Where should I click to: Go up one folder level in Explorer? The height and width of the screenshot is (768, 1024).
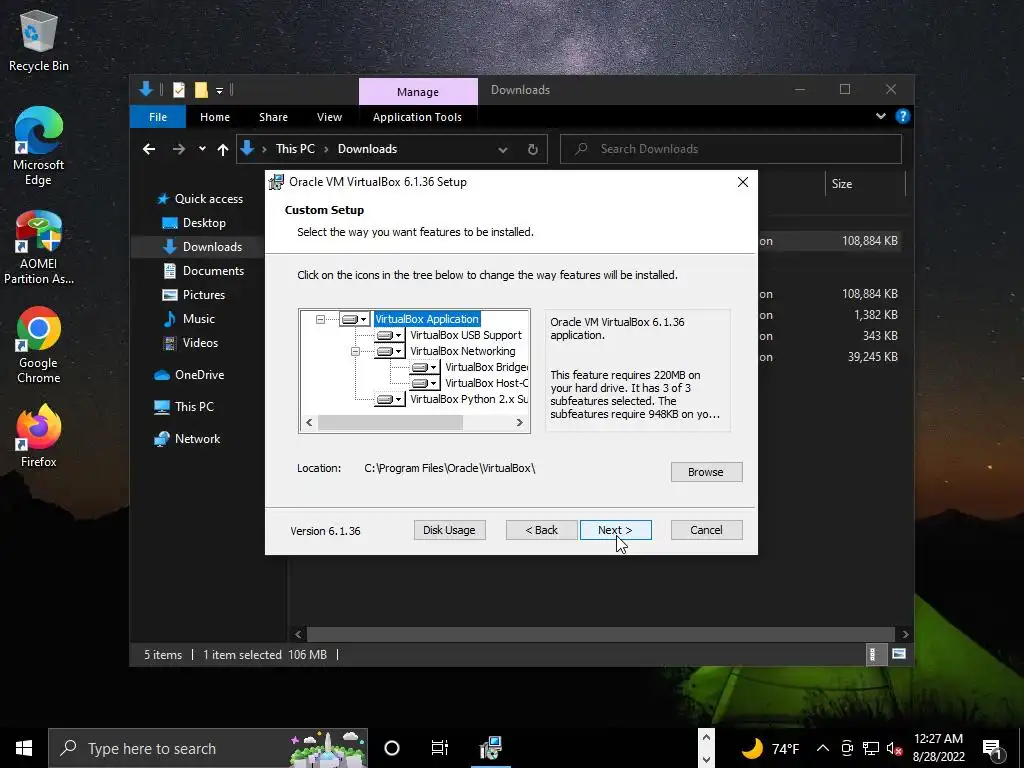coord(223,150)
